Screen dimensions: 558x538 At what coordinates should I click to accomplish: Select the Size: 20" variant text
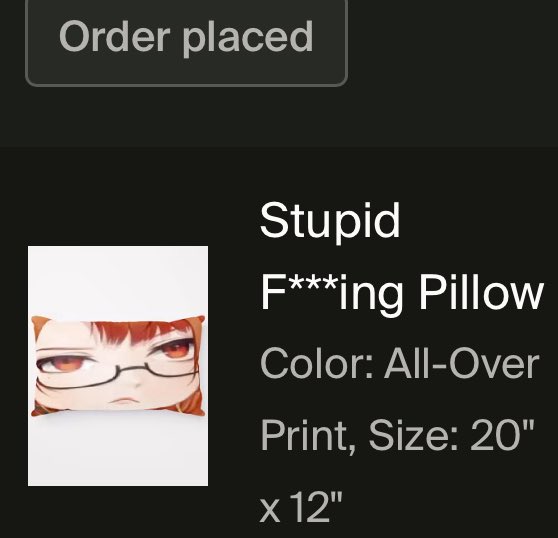tap(452, 435)
